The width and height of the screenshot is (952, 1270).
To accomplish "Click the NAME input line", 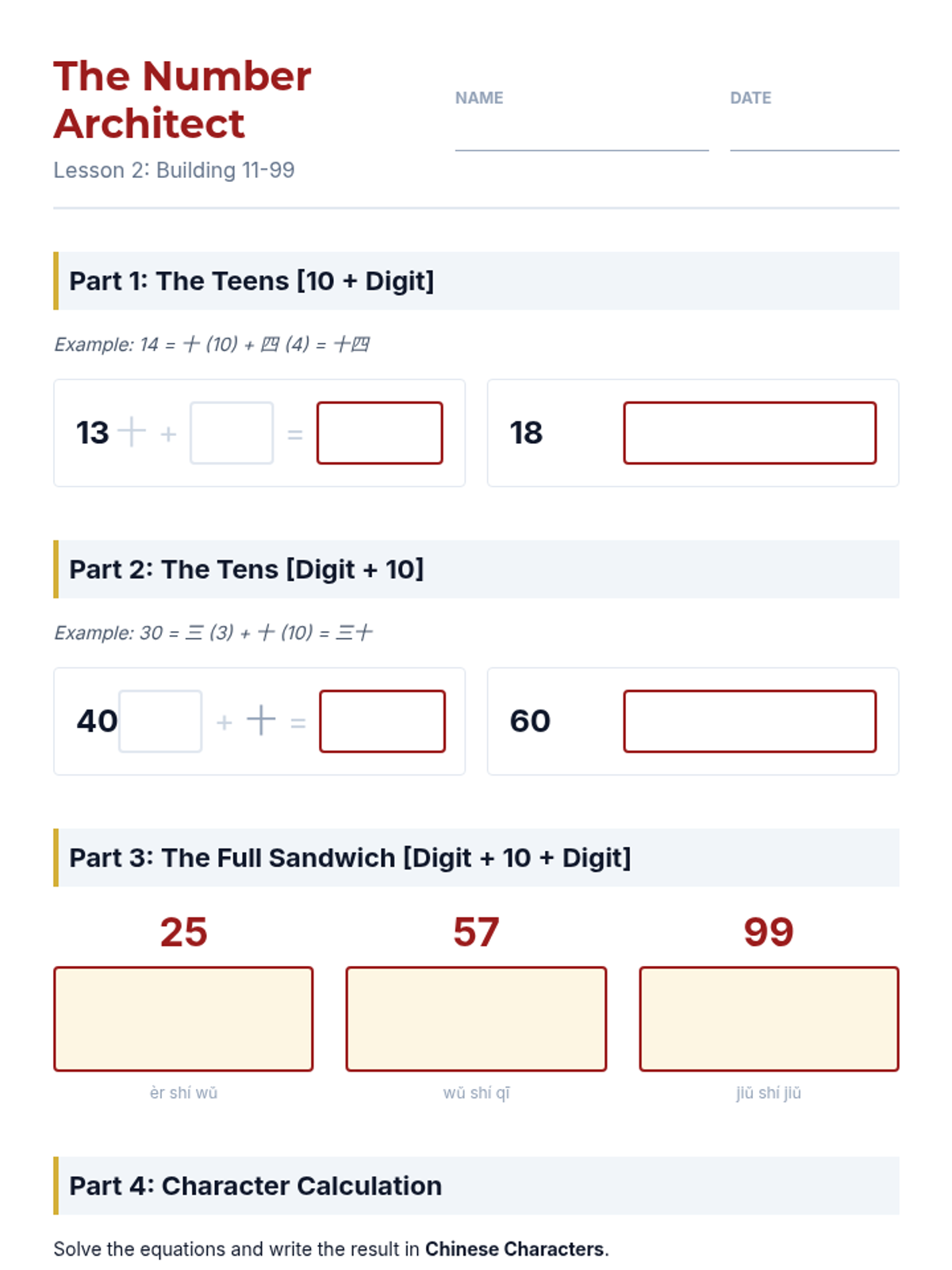I will (x=582, y=133).
